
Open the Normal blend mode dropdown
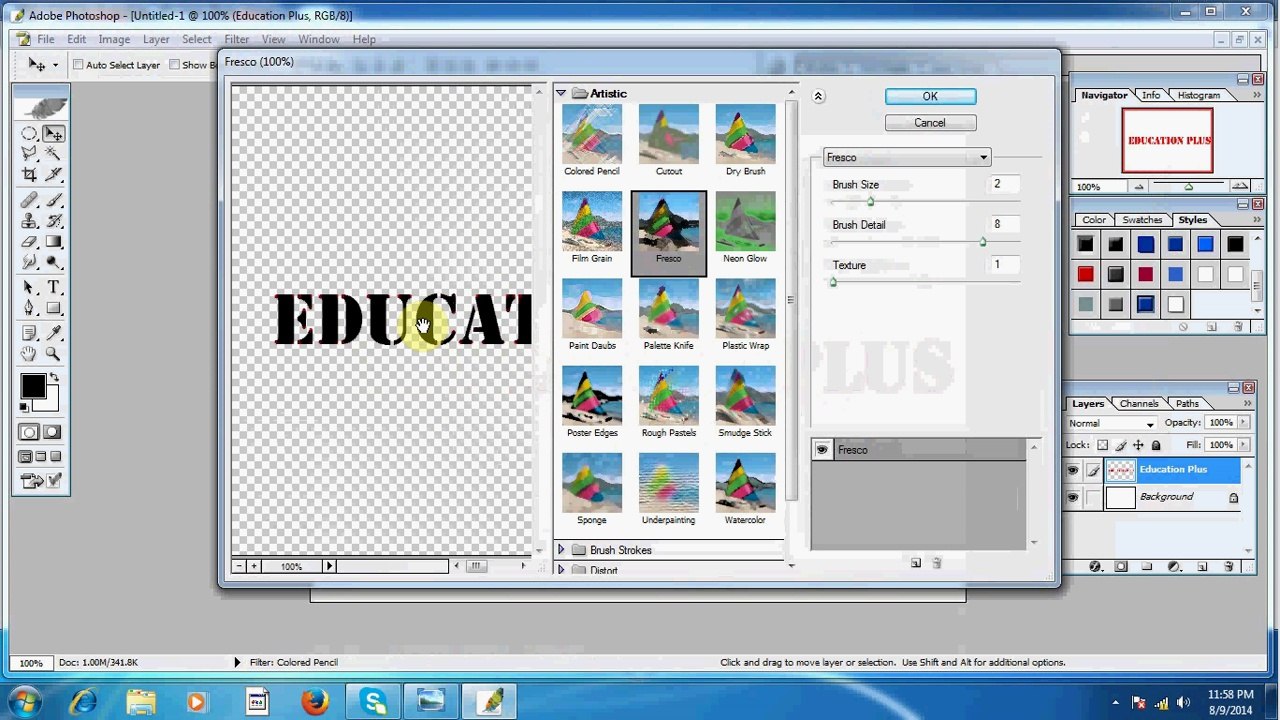coord(1111,423)
